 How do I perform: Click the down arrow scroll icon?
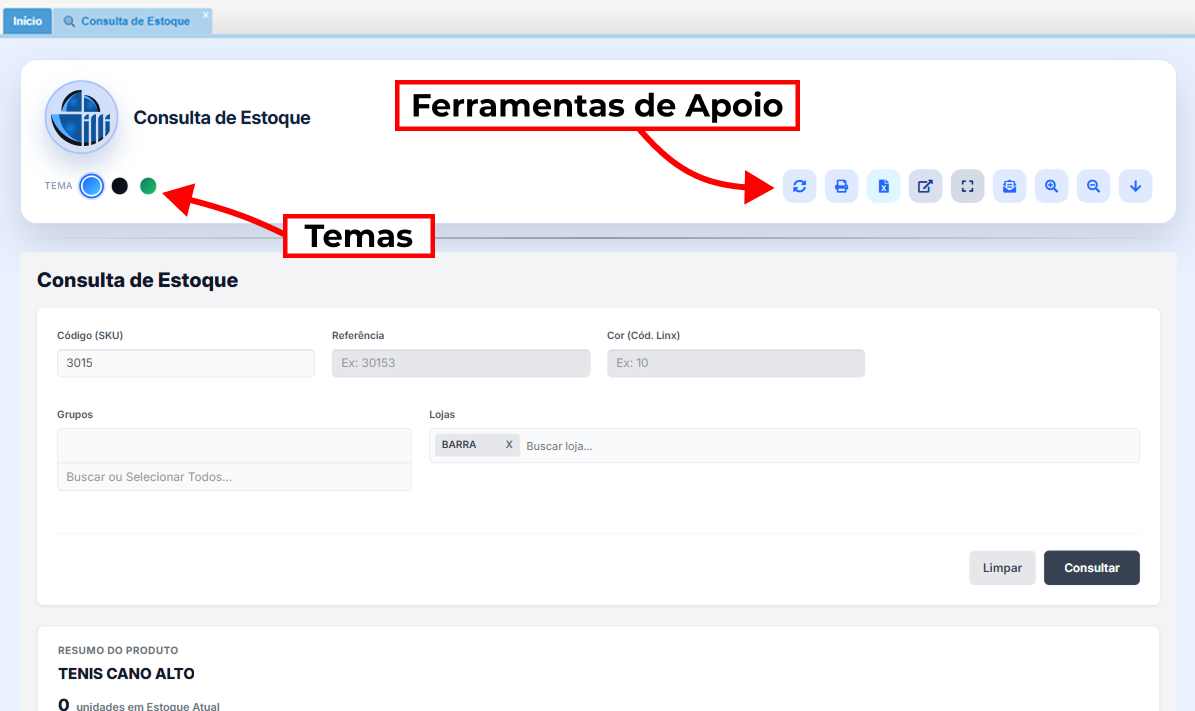[1136, 186]
